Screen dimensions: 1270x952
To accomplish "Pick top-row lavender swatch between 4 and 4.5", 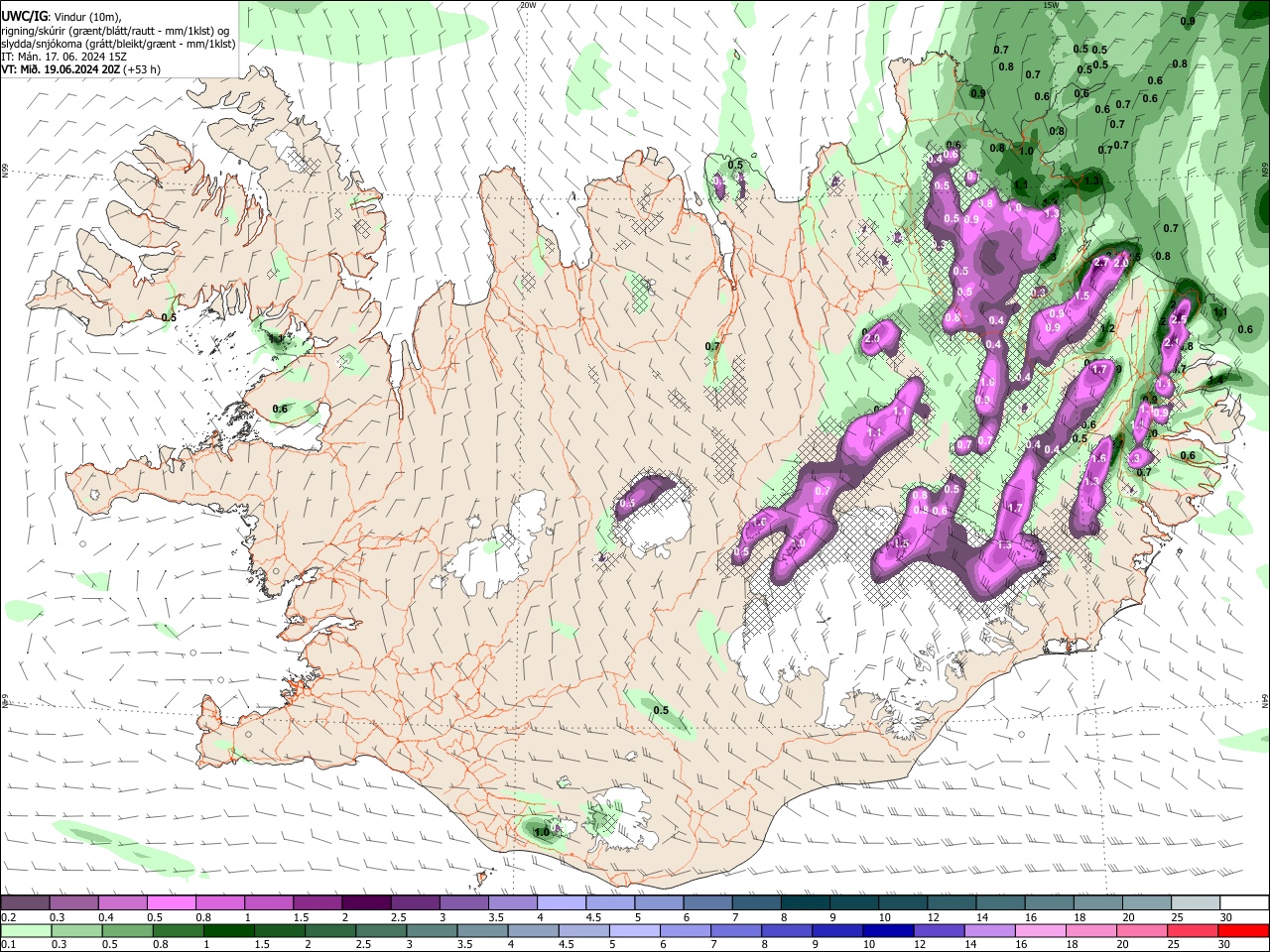I will 560,903.
